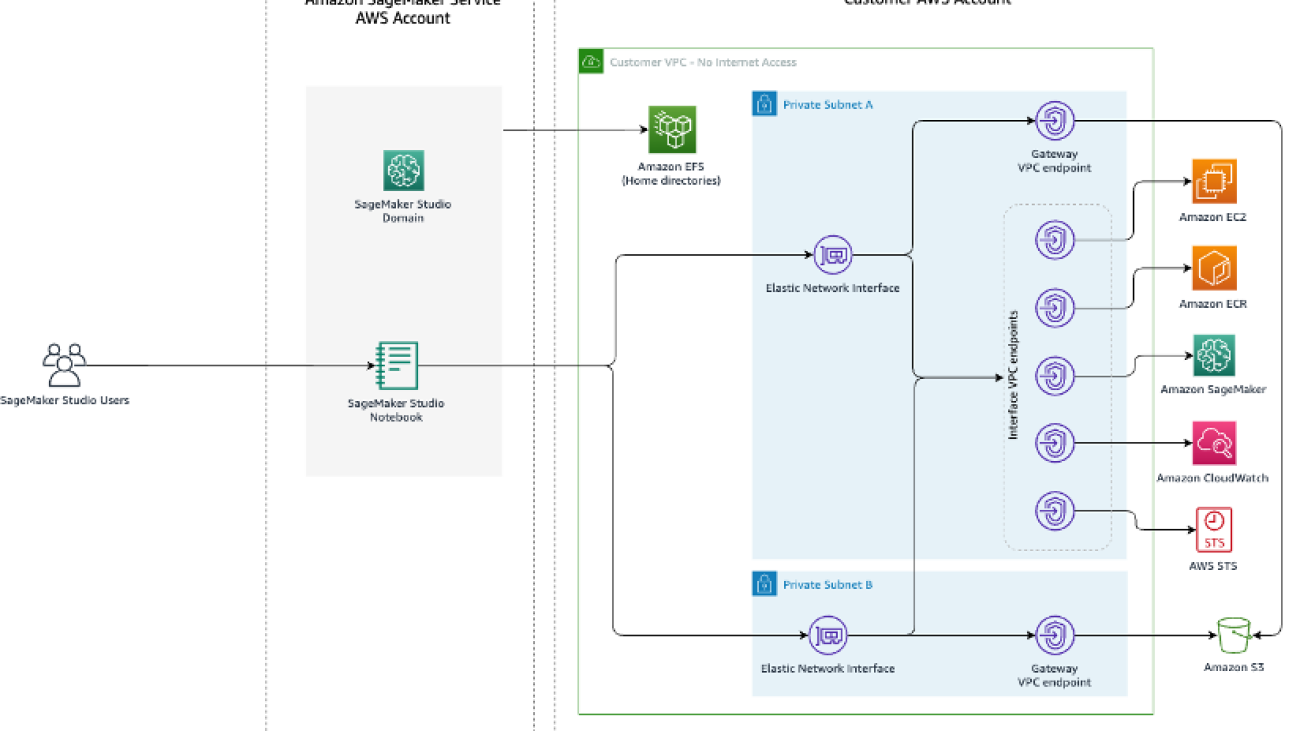Click interface endpoint icon linked to Amazon EC2
Screen dimensions: 1300x731
click(x=1055, y=240)
